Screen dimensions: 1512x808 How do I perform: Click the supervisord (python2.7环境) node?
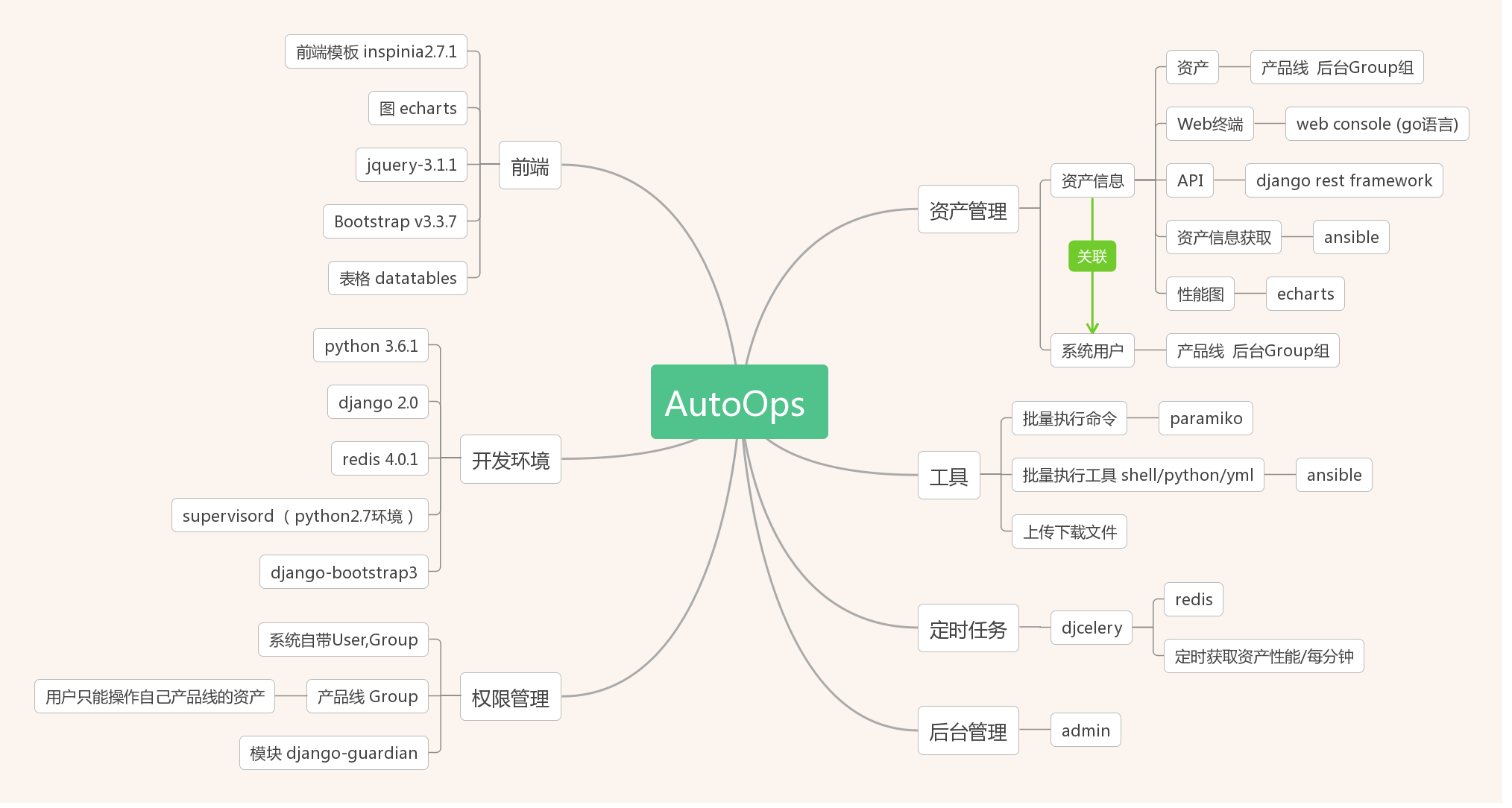click(300, 516)
